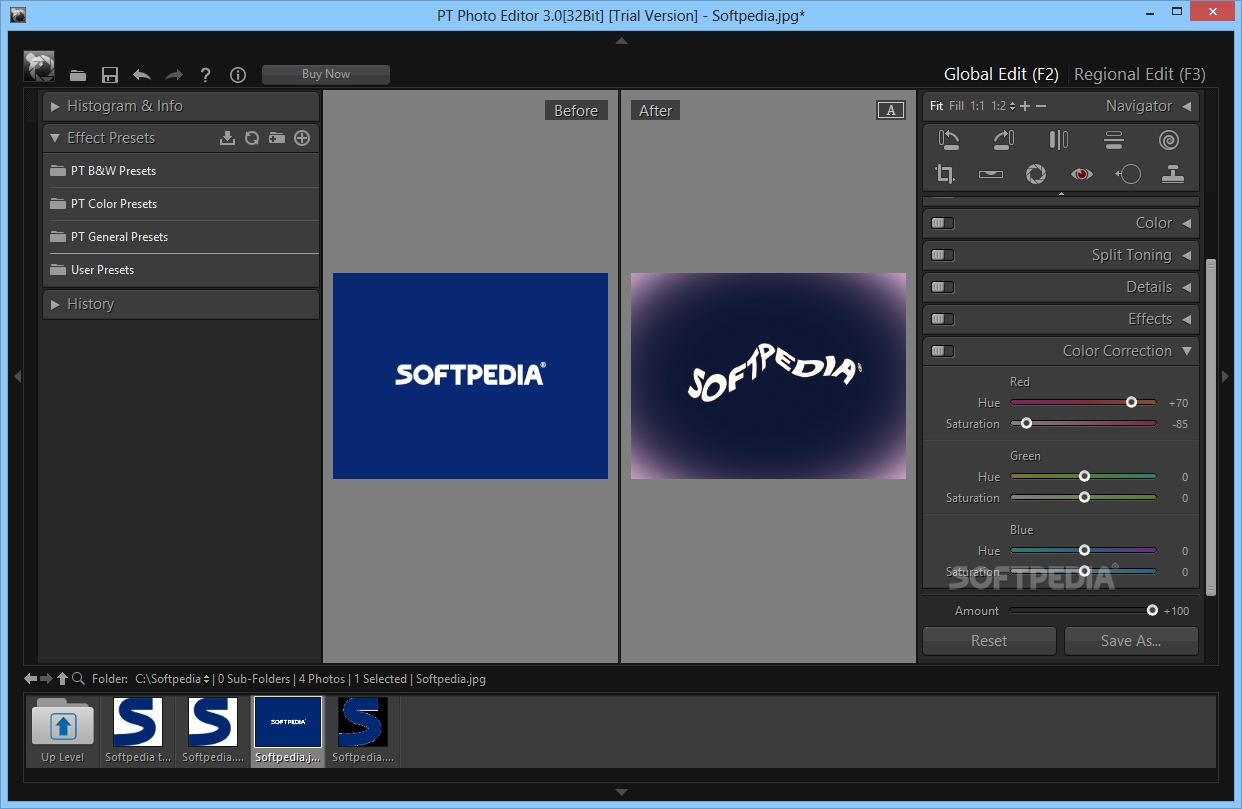The width and height of the screenshot is (1242, 809).
Task: Open help using the question mark icon
Action: click(206, 75)
